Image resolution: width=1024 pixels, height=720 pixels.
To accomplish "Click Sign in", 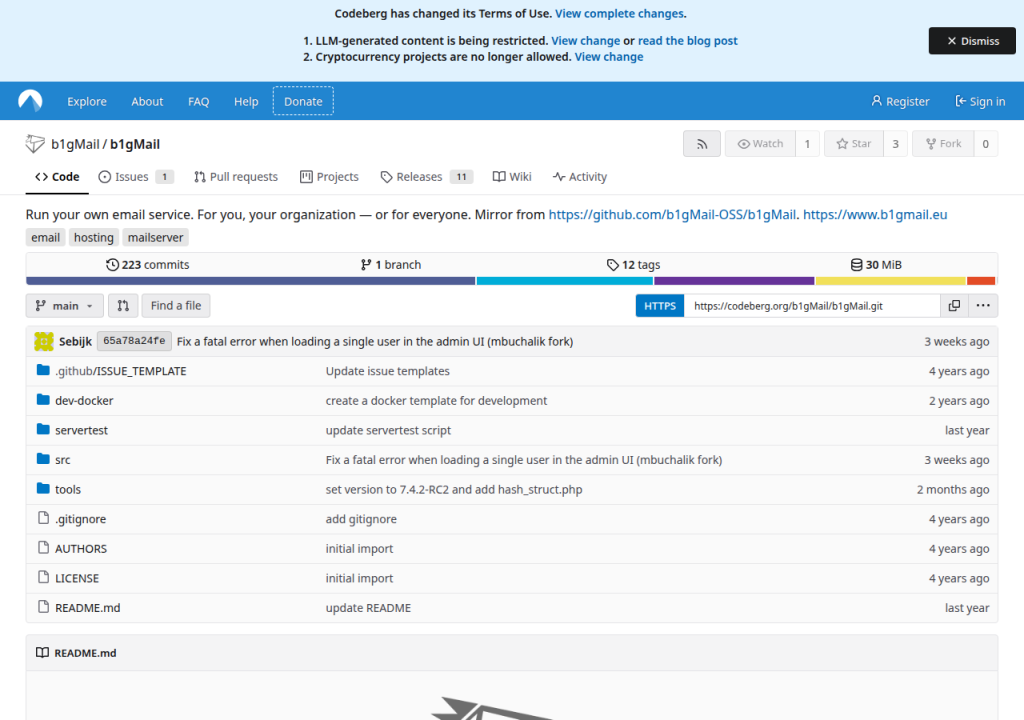I will point(980,101).
